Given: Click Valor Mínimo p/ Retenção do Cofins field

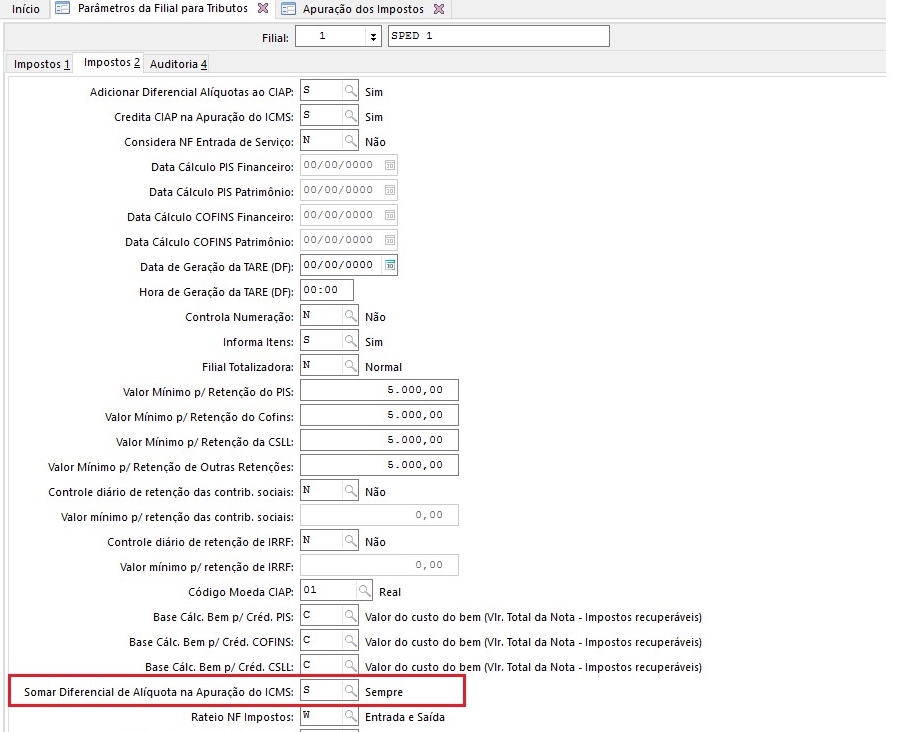Looking at the screenshot, I should (x=379, y=415).
